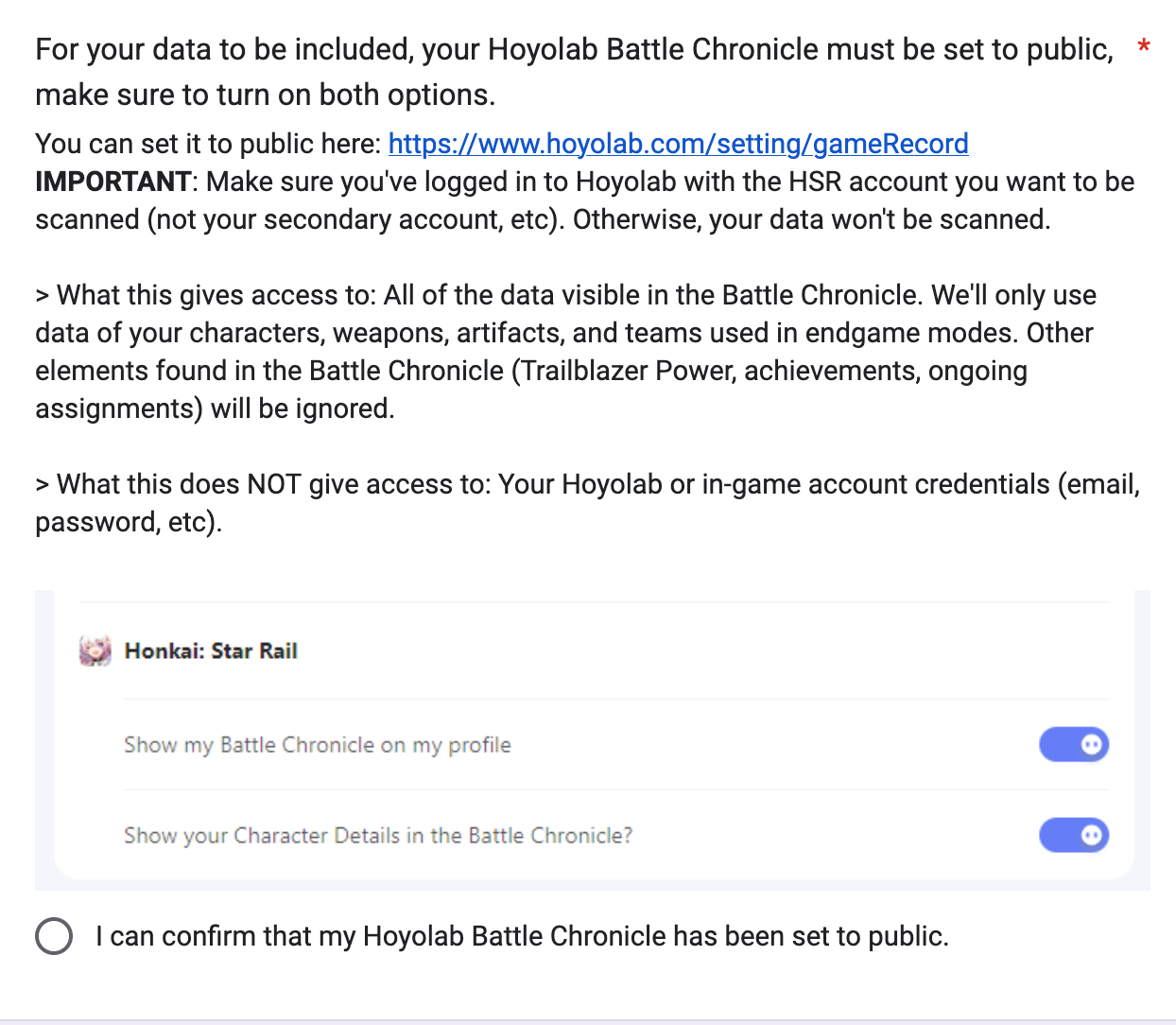Image resolution: width=1176 pixels, height=1025 pixels.
Task: Open the hoyolab.com gameRecord settings link
Action: pos(678,144)
